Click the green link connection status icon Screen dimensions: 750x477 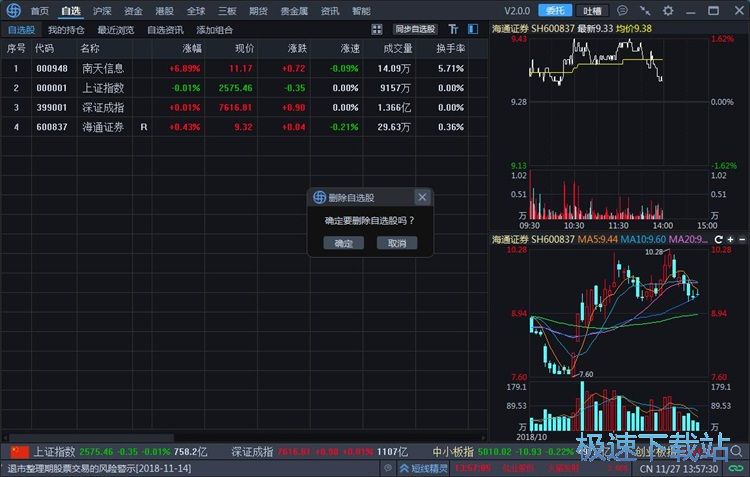[736, 468]
